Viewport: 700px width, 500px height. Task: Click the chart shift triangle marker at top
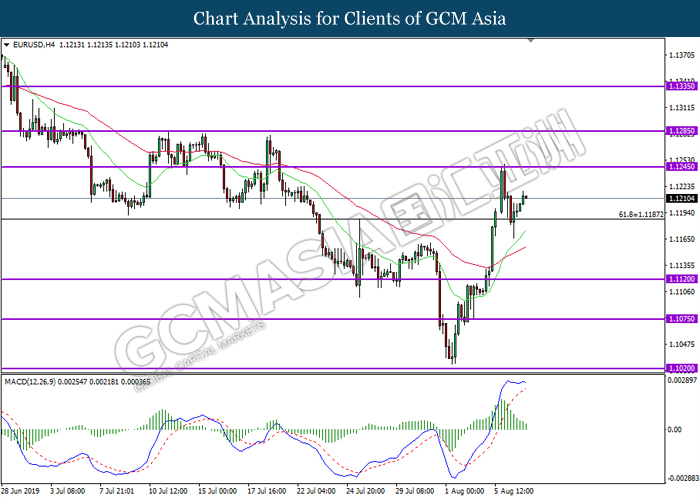coord(531,41)
